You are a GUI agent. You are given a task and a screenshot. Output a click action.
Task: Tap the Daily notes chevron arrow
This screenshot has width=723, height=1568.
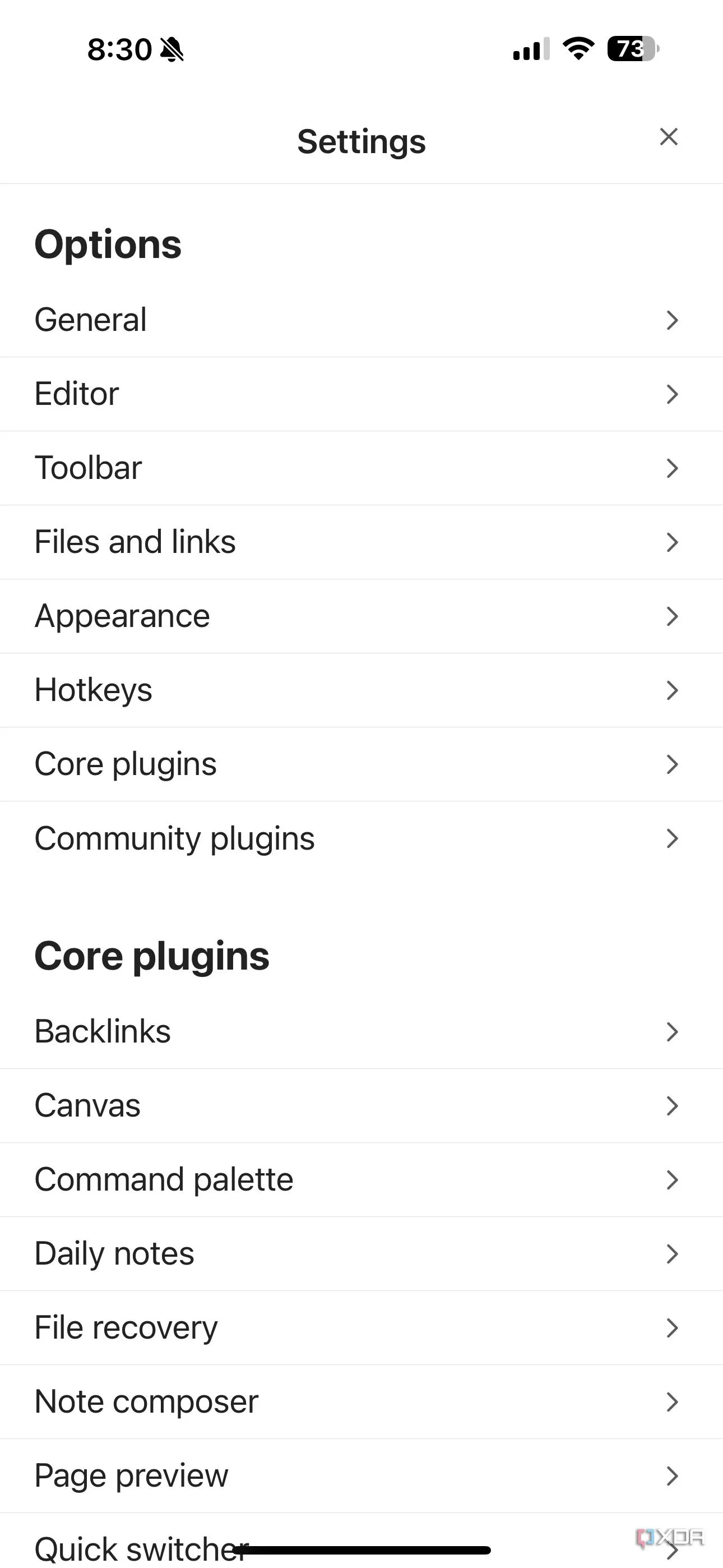point(672,1254)
